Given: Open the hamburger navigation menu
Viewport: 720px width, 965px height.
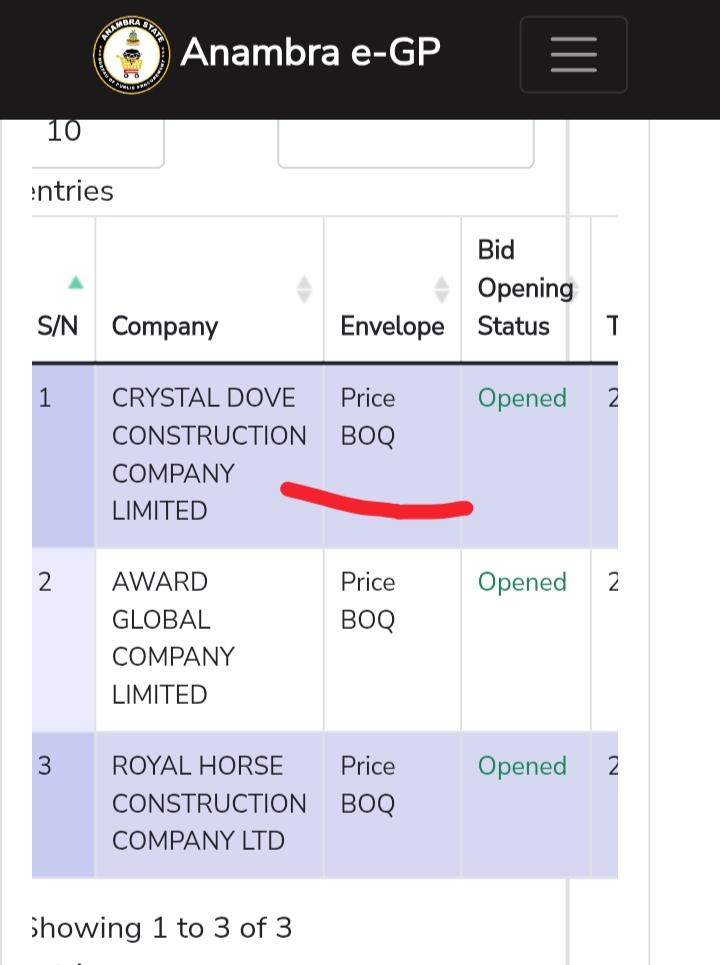Looking at the screenshot, I should point(573,54).
